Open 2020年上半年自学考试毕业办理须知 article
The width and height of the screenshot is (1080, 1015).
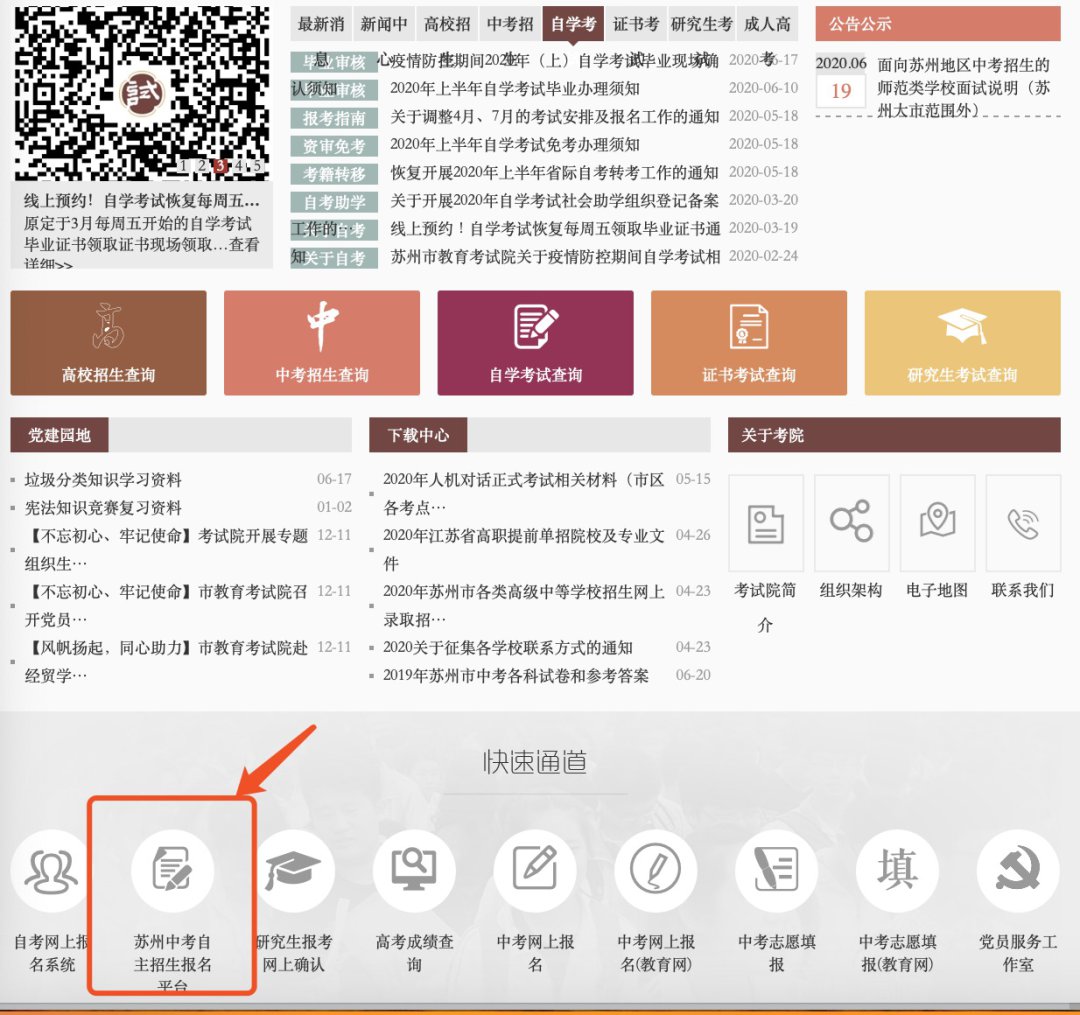coord(515,89)
